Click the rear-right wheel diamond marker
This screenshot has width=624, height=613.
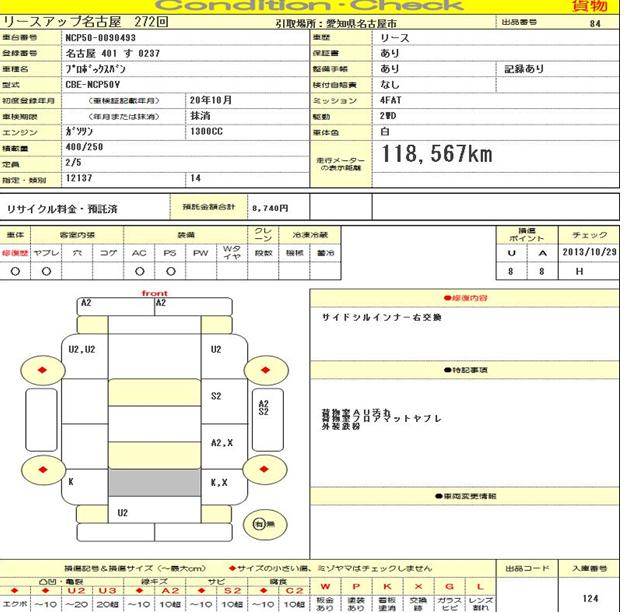(x=265, y=467)
